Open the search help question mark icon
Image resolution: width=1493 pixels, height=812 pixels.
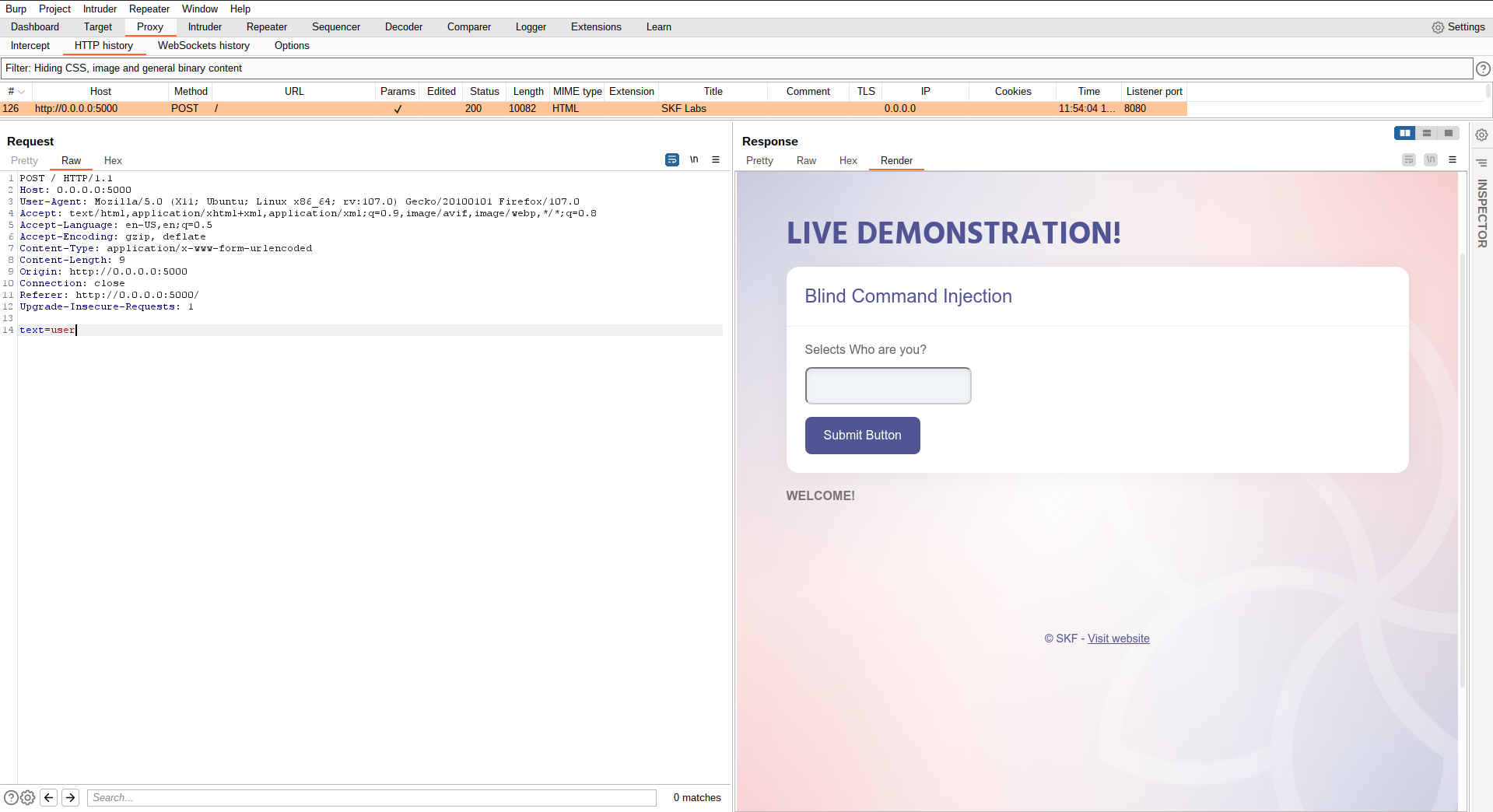pos(11,797)
